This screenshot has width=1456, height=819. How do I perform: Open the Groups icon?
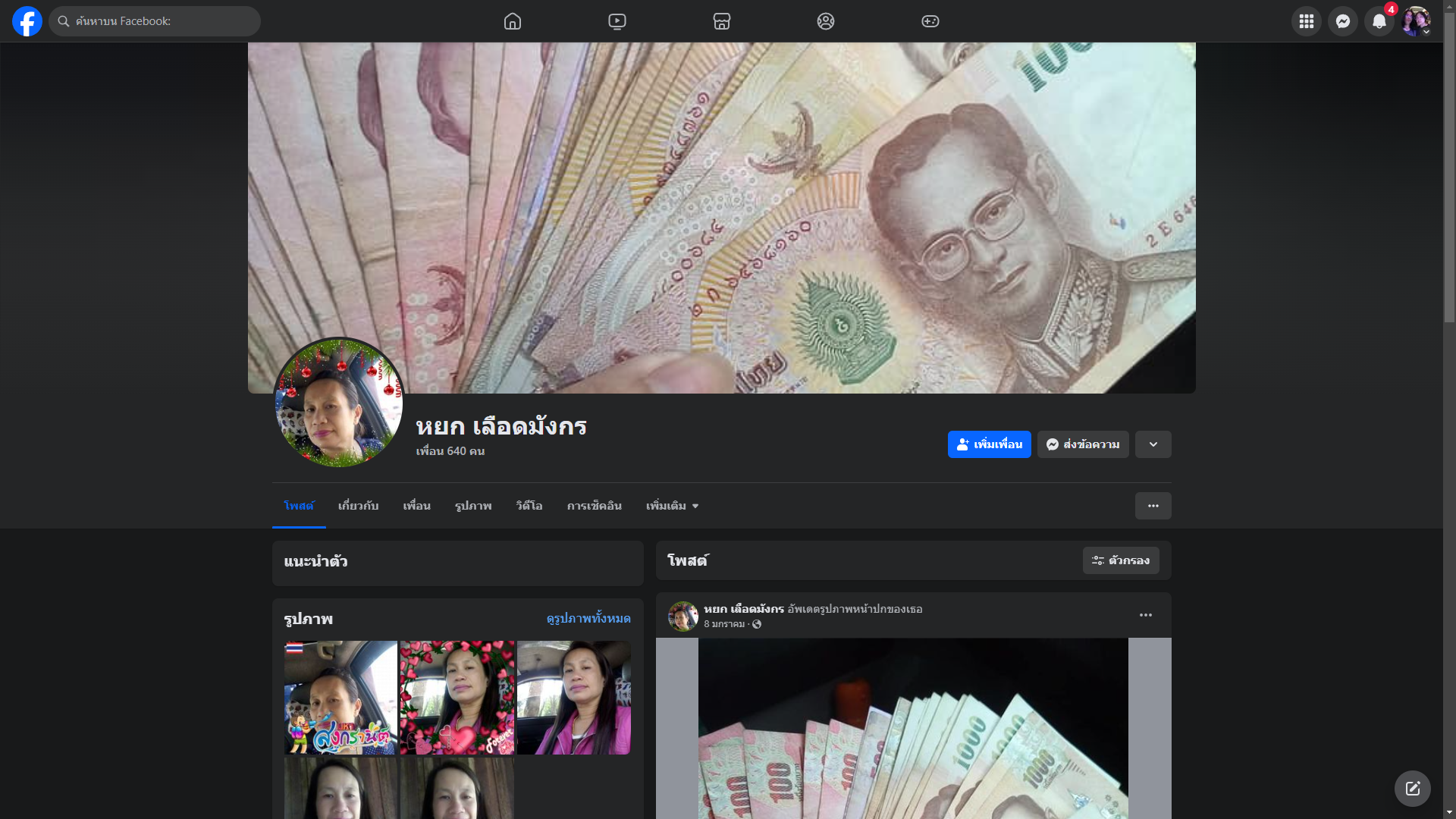pyautogui.click(x=826, y=21)
